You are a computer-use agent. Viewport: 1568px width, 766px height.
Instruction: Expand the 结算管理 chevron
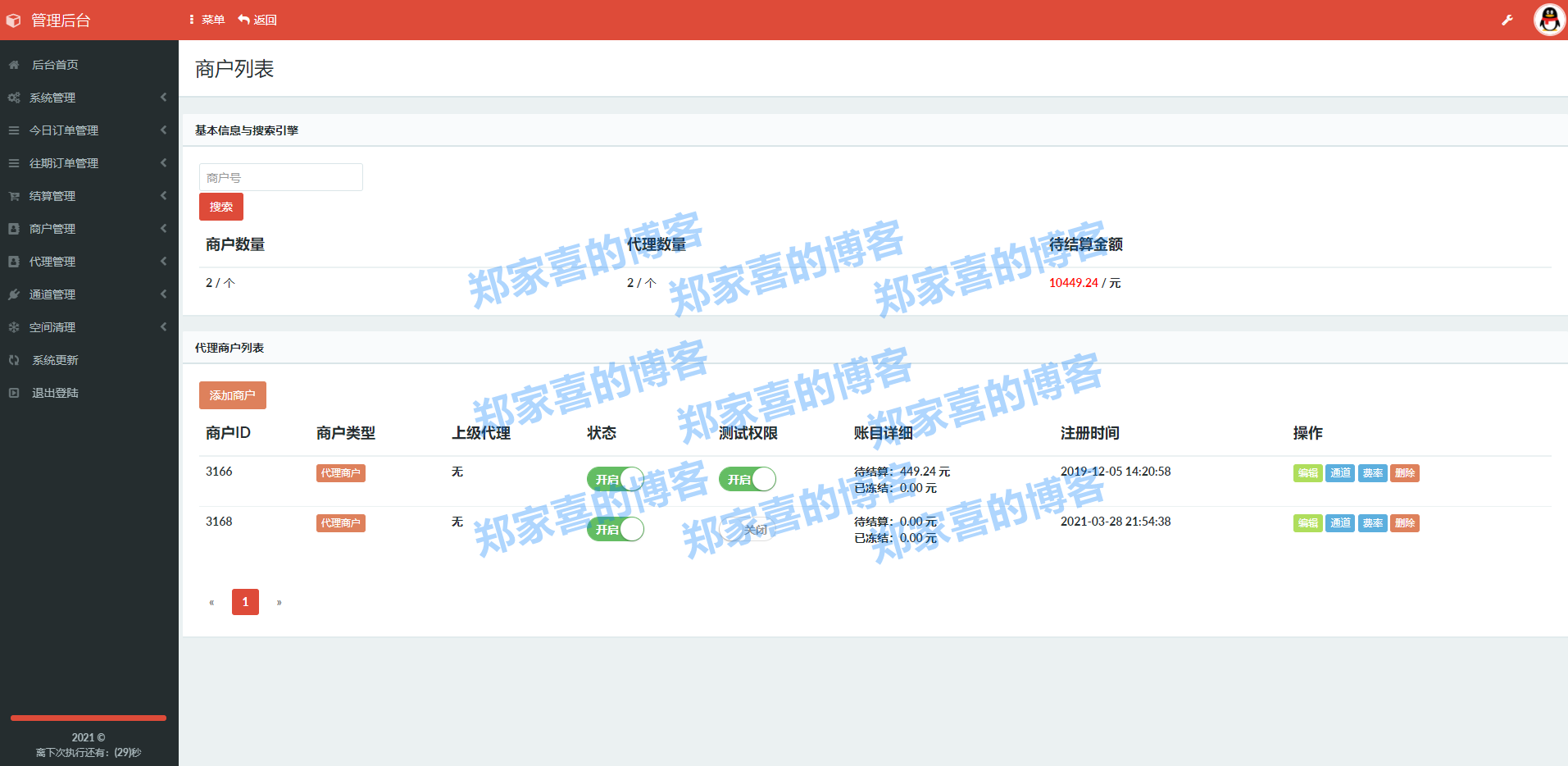coord(163,196)
